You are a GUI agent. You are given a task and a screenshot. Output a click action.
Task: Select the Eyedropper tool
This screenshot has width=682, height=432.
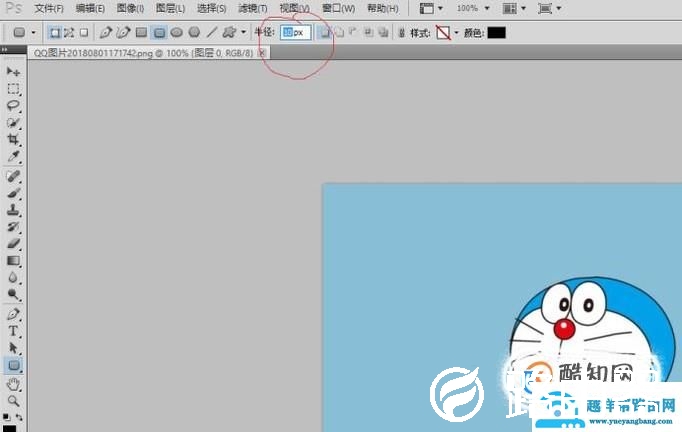pos(14,157)
